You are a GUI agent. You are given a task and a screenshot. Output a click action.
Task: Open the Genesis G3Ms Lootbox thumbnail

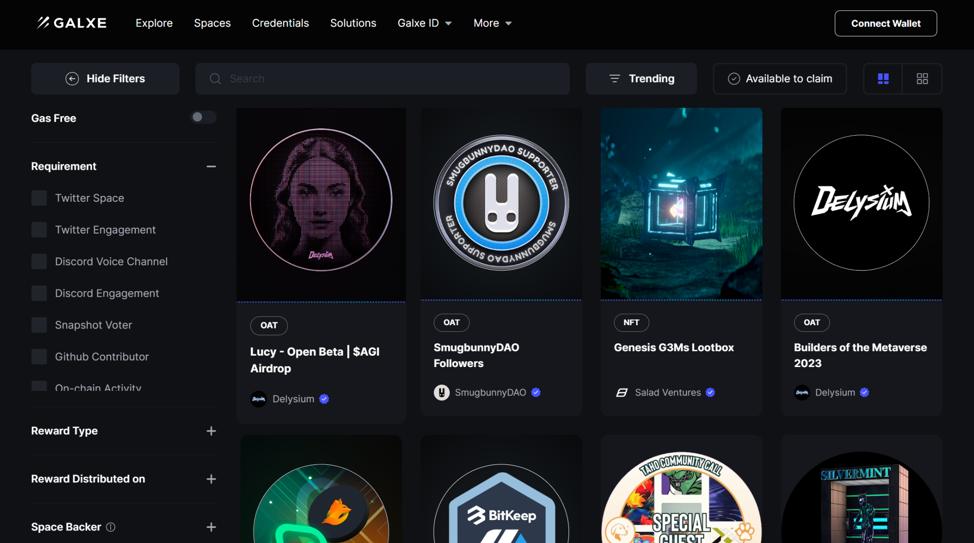click(681, 204)
